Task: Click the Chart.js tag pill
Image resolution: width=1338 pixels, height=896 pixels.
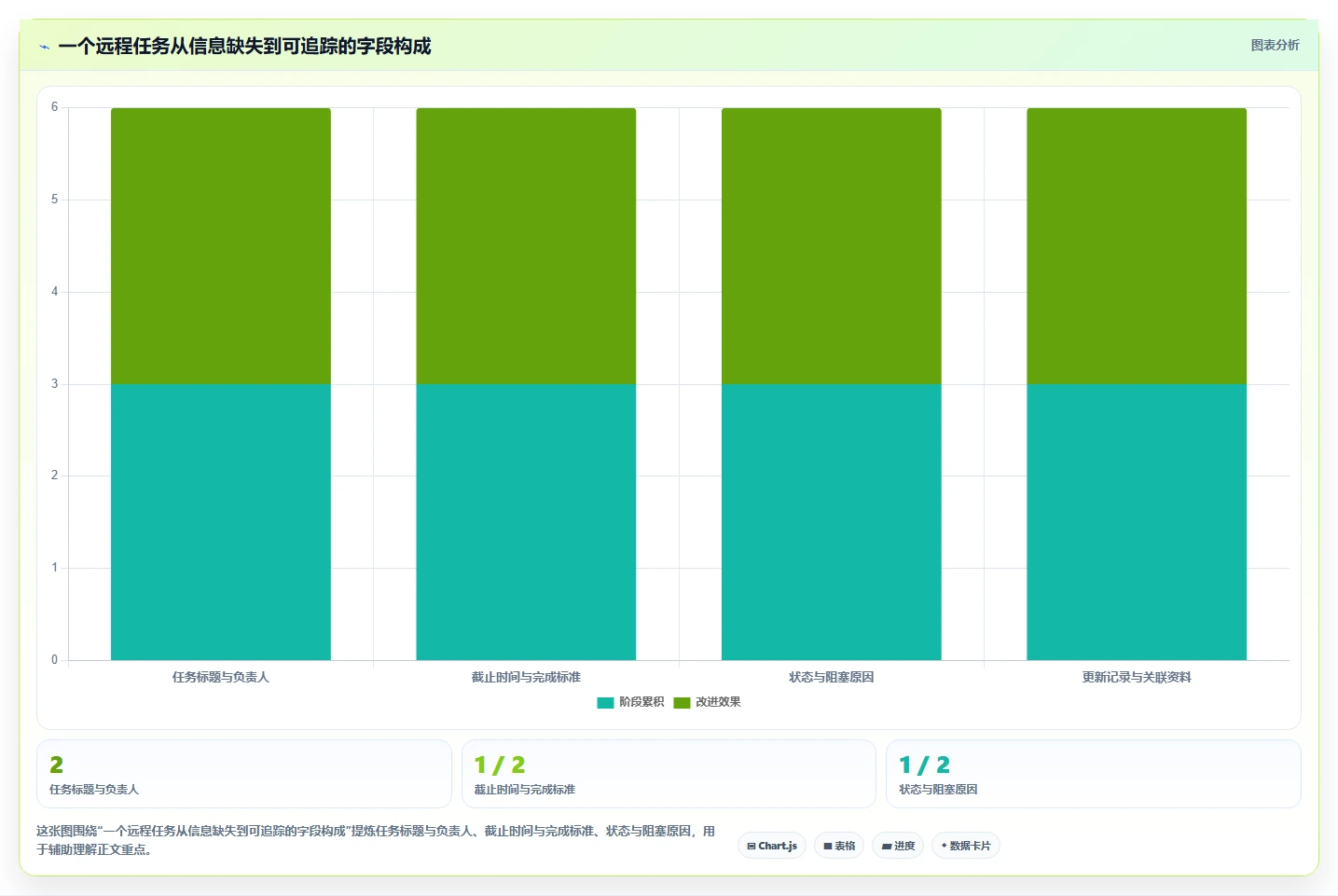Action: [x=772, y=846]
